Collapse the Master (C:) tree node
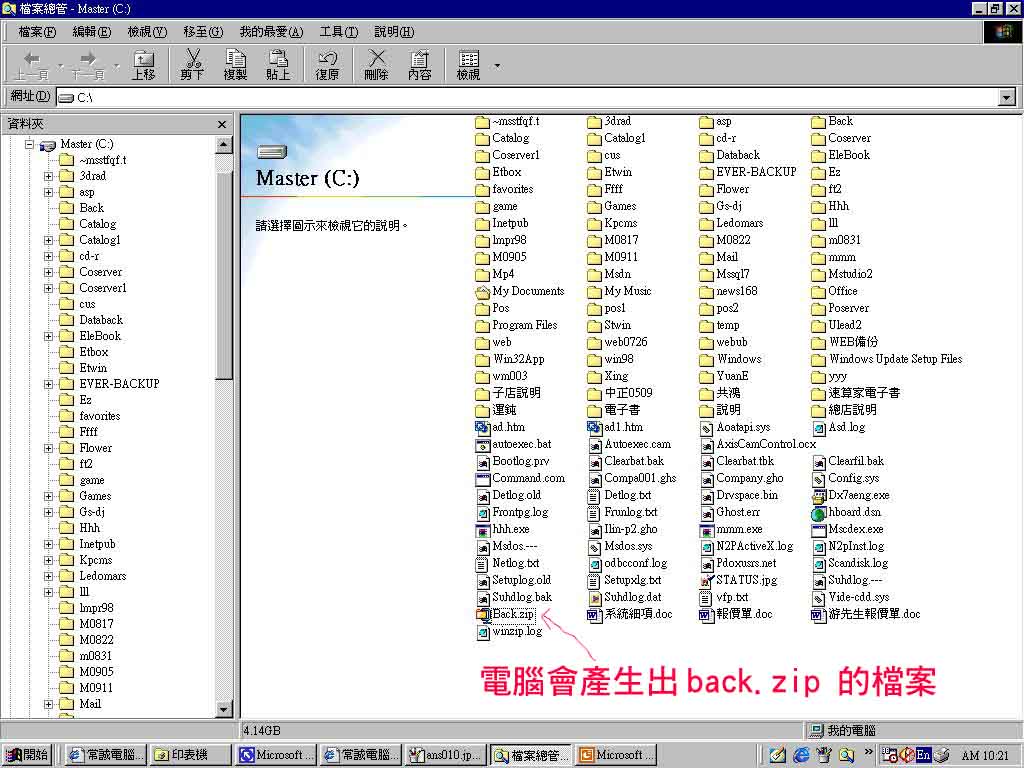 pyautogui.click(x=30, y=144)
